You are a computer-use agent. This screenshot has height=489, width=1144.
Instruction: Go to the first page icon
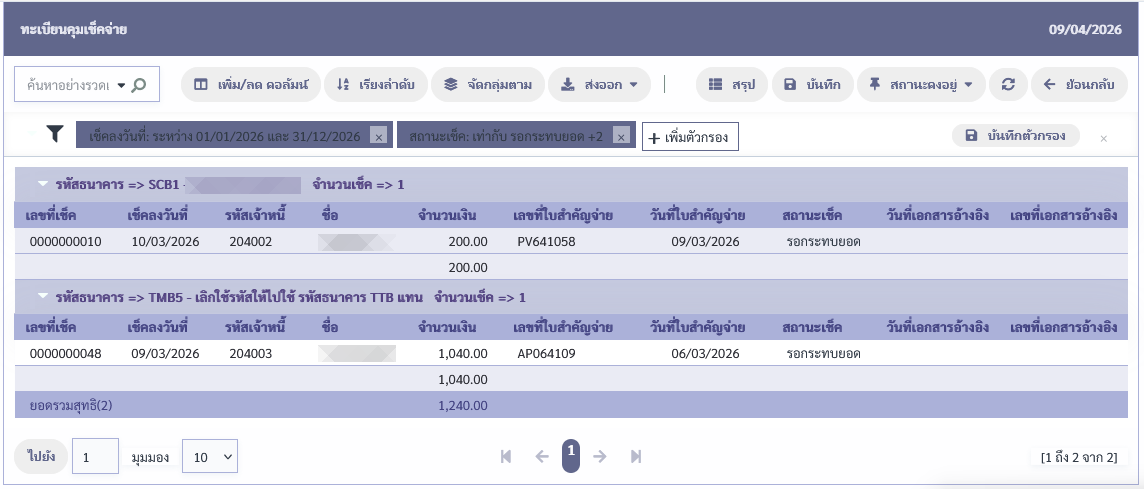click(506, 456)
